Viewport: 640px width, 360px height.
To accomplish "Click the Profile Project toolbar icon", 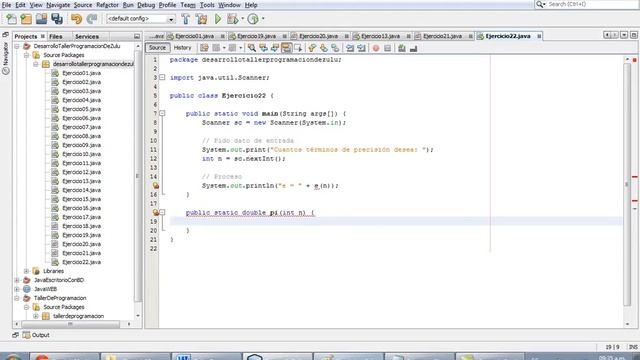I will [253, 19].
